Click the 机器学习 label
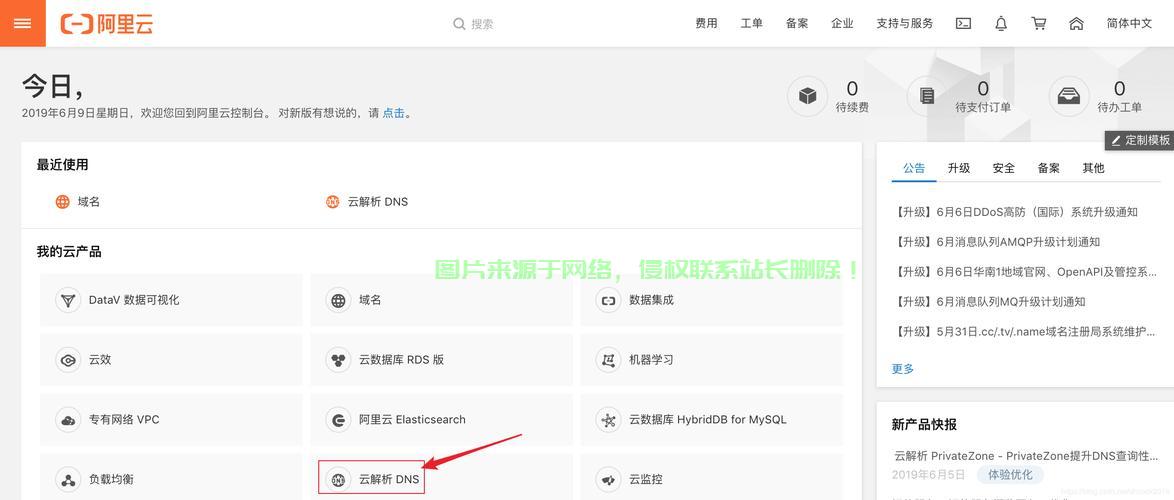Image resolution: width=1174 pixels, height=500 pixels. pyautogui.click(x=651, y=360)
